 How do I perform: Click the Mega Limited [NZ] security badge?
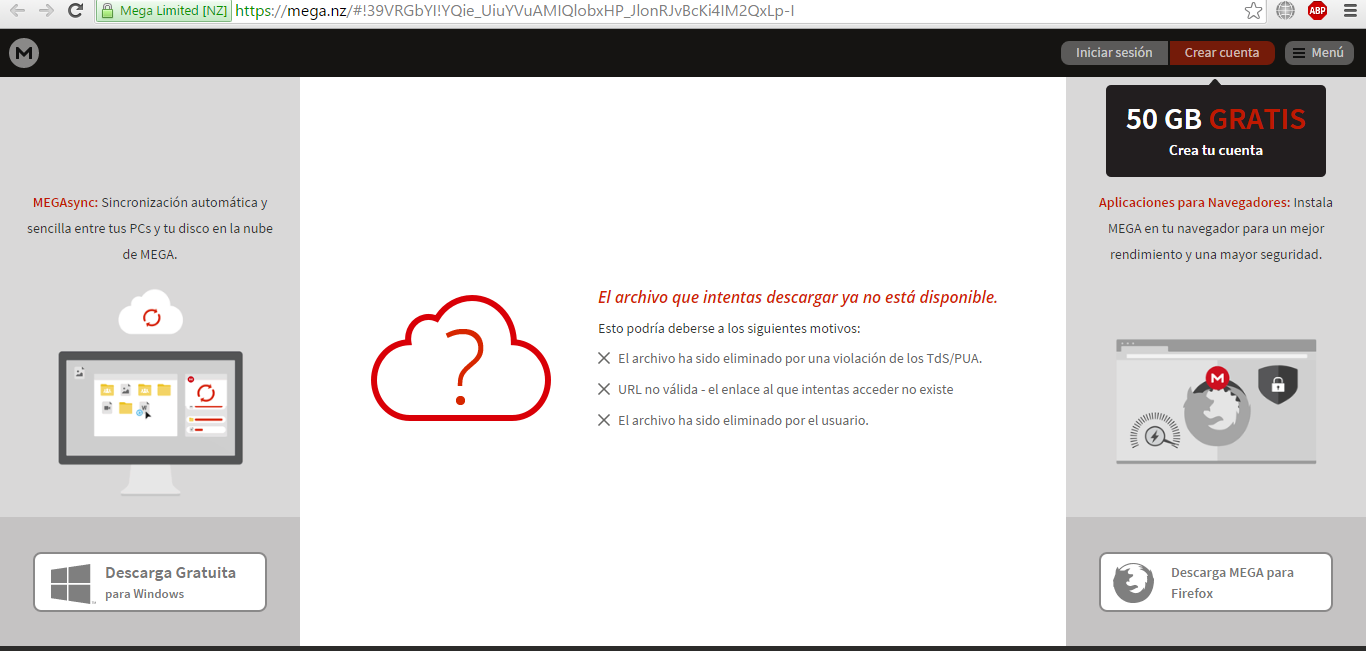point(164,11)
